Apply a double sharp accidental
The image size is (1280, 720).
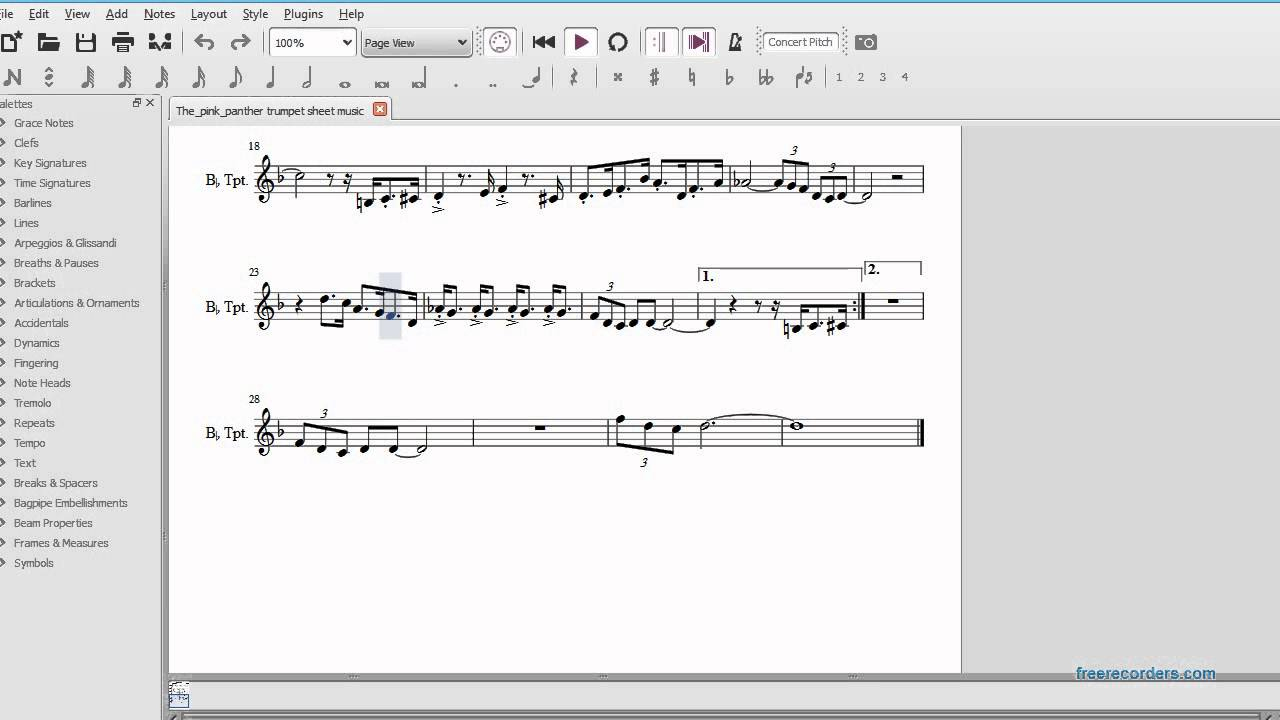[x=617, y=77]
